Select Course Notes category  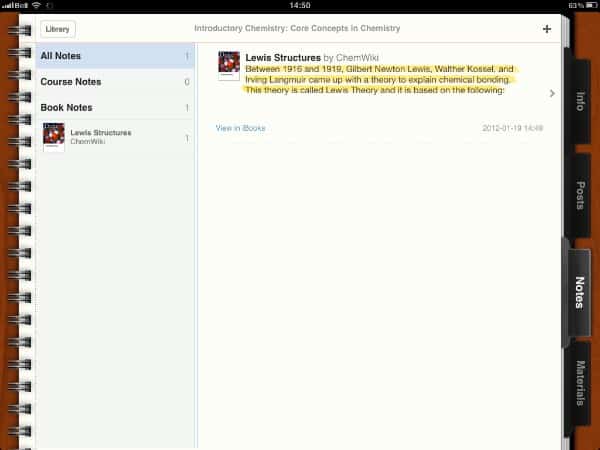(x=115, y=82)
